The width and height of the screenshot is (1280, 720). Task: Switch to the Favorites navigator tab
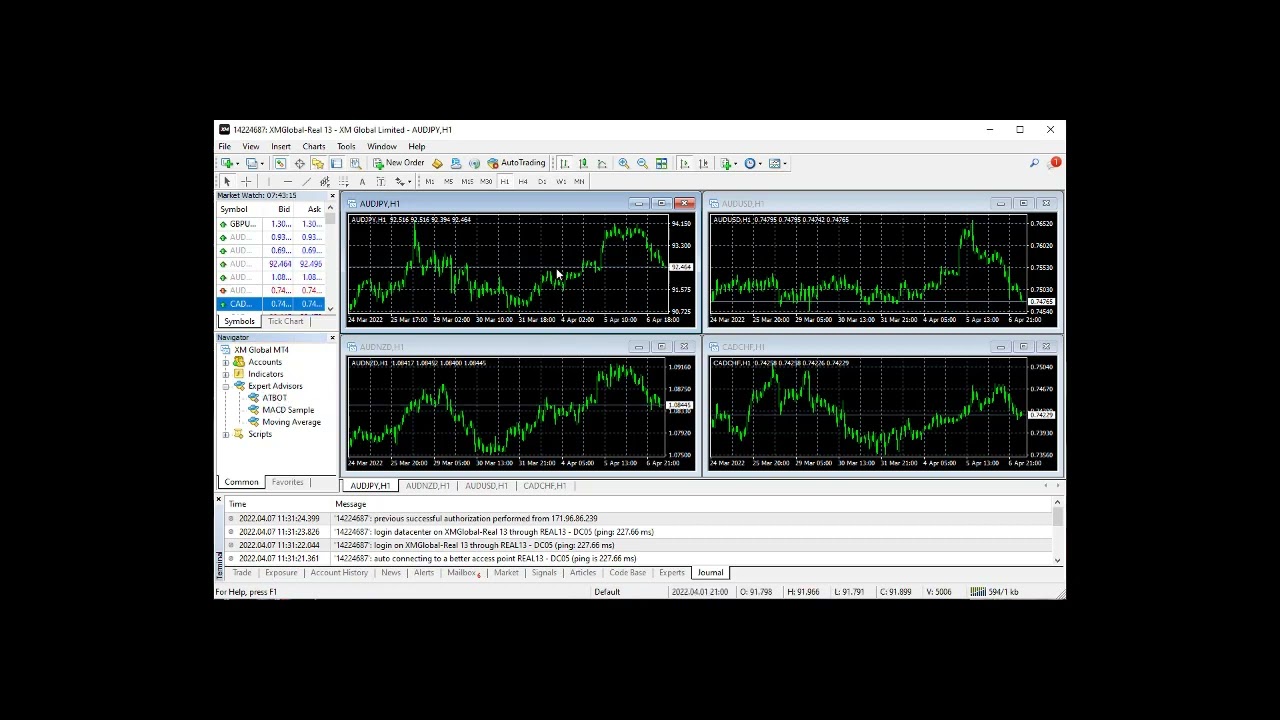(x=287, y=482)
